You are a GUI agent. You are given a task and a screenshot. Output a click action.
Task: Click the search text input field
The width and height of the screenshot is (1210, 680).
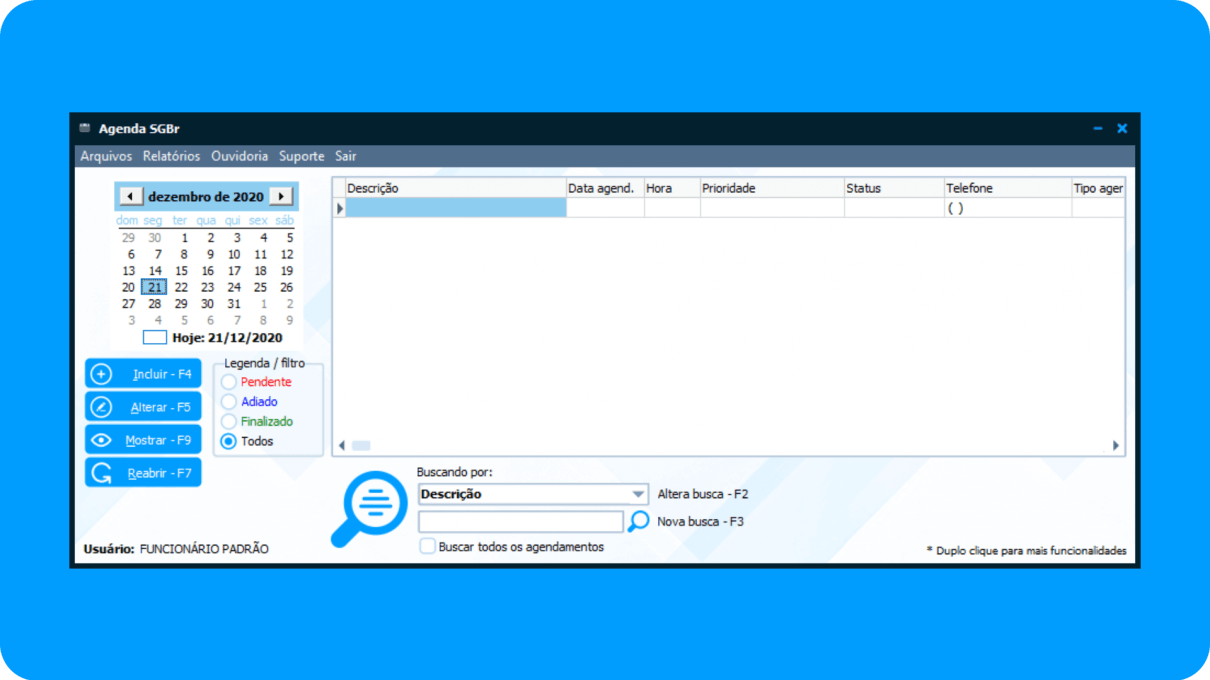tap(520, 521)
